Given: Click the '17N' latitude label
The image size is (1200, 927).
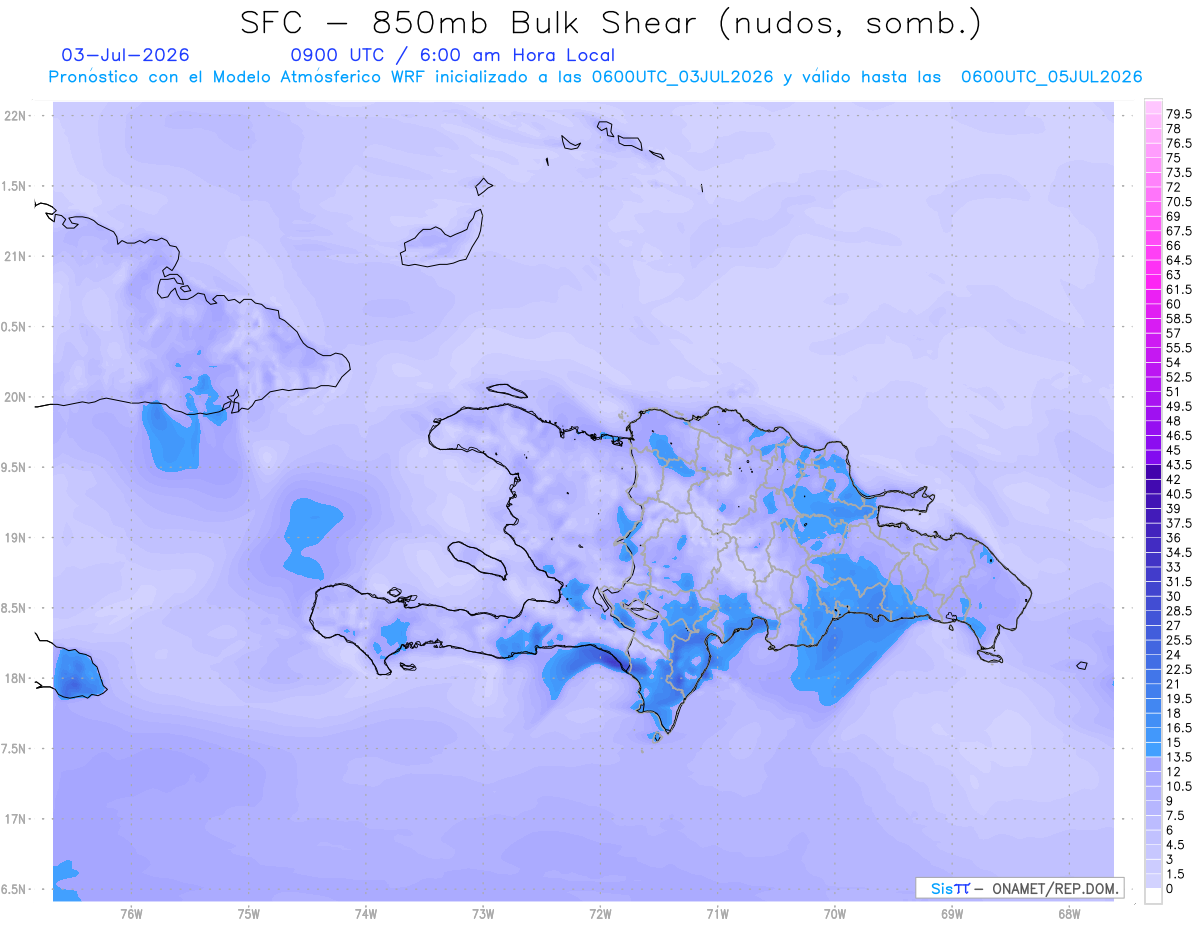Looking at the screenshot, I should point(17,819).
